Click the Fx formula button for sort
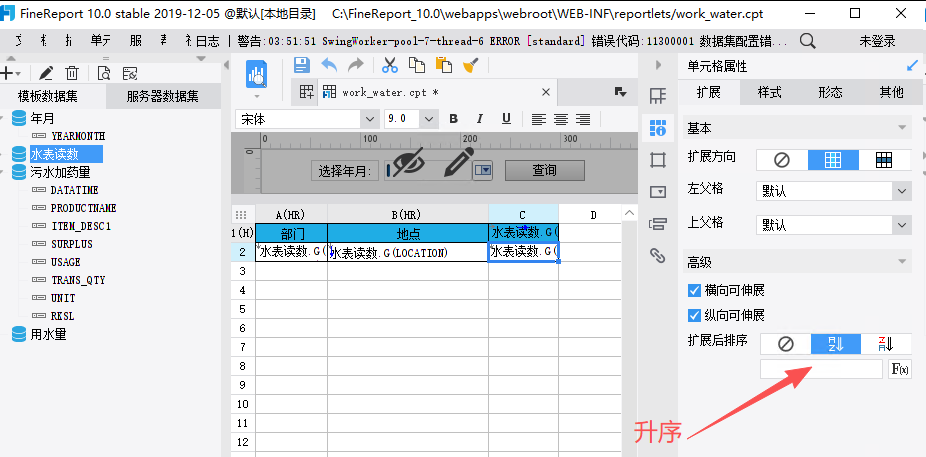The height and width of the screenshot is (457, 926). click(x=900, y=370)
